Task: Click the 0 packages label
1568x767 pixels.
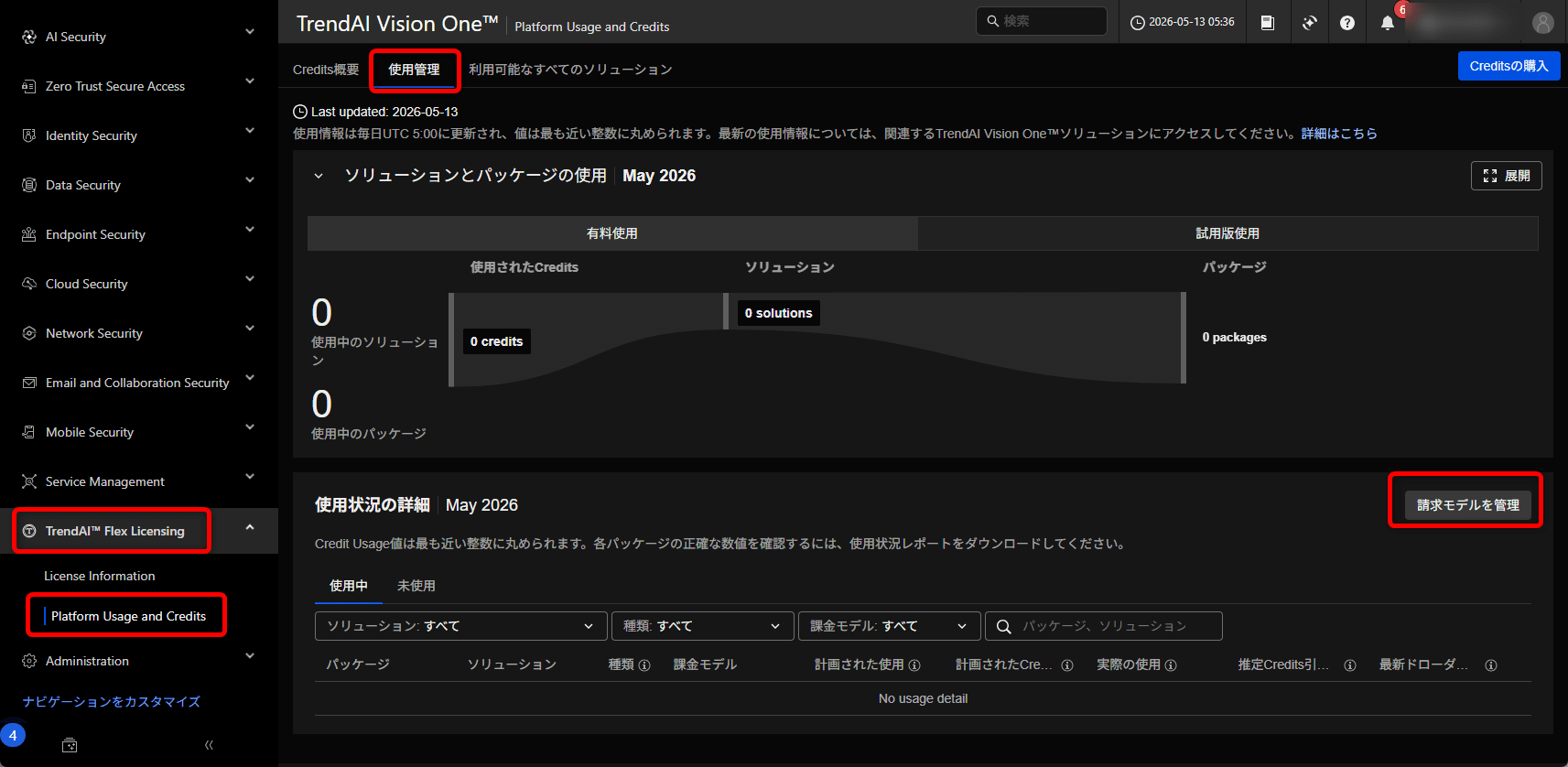Action: (1234, 338)
